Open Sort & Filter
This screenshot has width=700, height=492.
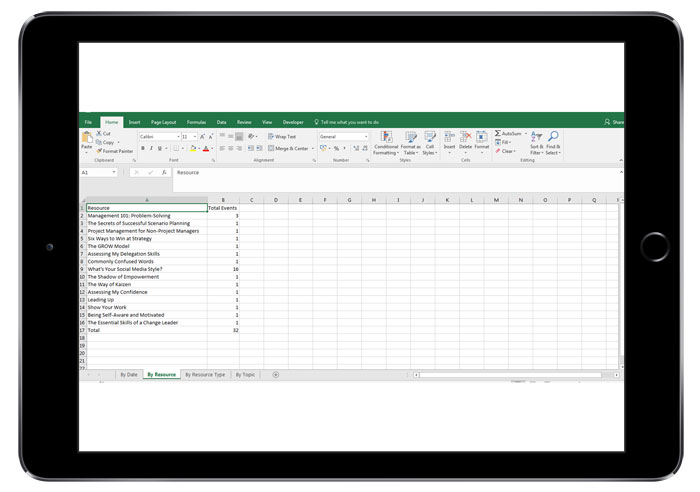536,143
